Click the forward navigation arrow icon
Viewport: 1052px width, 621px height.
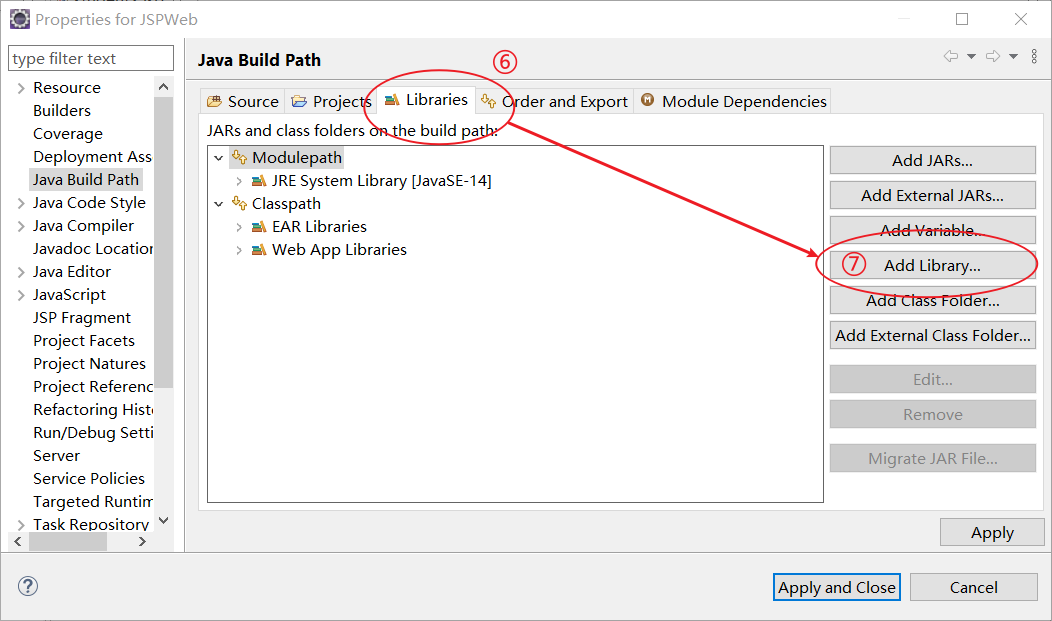tap(992, 57)
